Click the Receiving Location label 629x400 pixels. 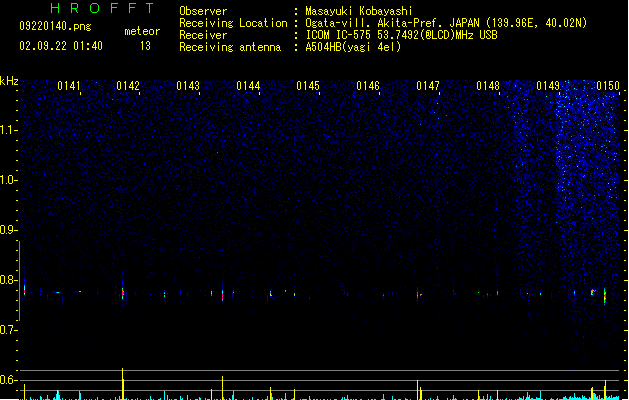[233, 23]
